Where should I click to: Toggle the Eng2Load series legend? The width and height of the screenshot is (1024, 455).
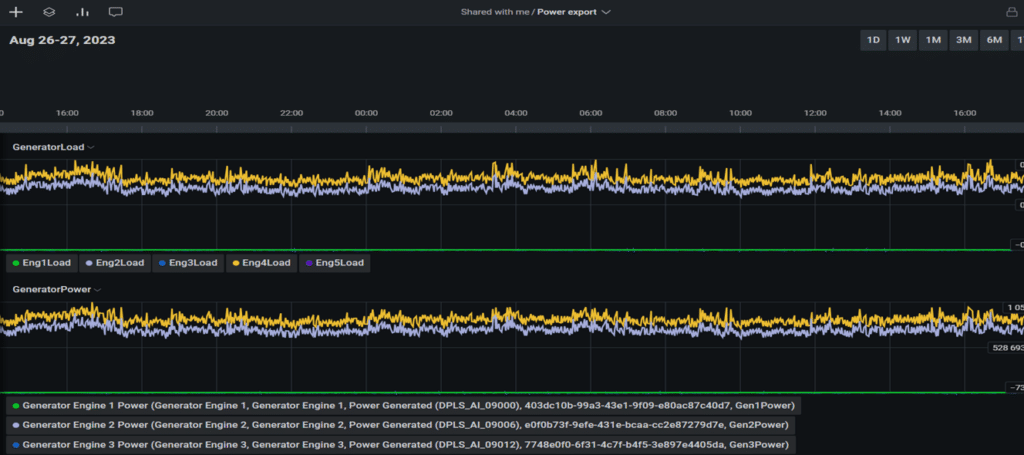tap(114, 263)
